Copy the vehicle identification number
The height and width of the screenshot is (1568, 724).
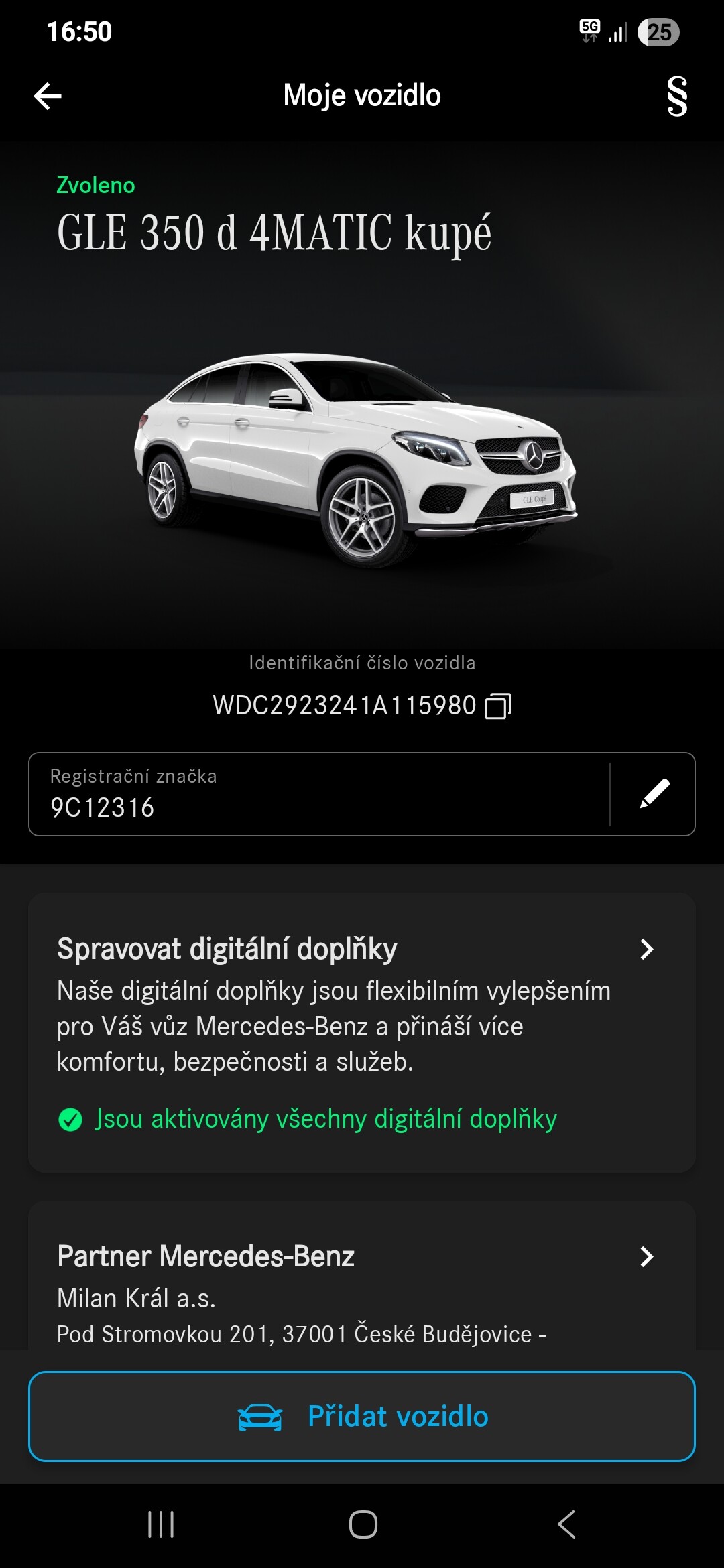[x=498, y=706]
